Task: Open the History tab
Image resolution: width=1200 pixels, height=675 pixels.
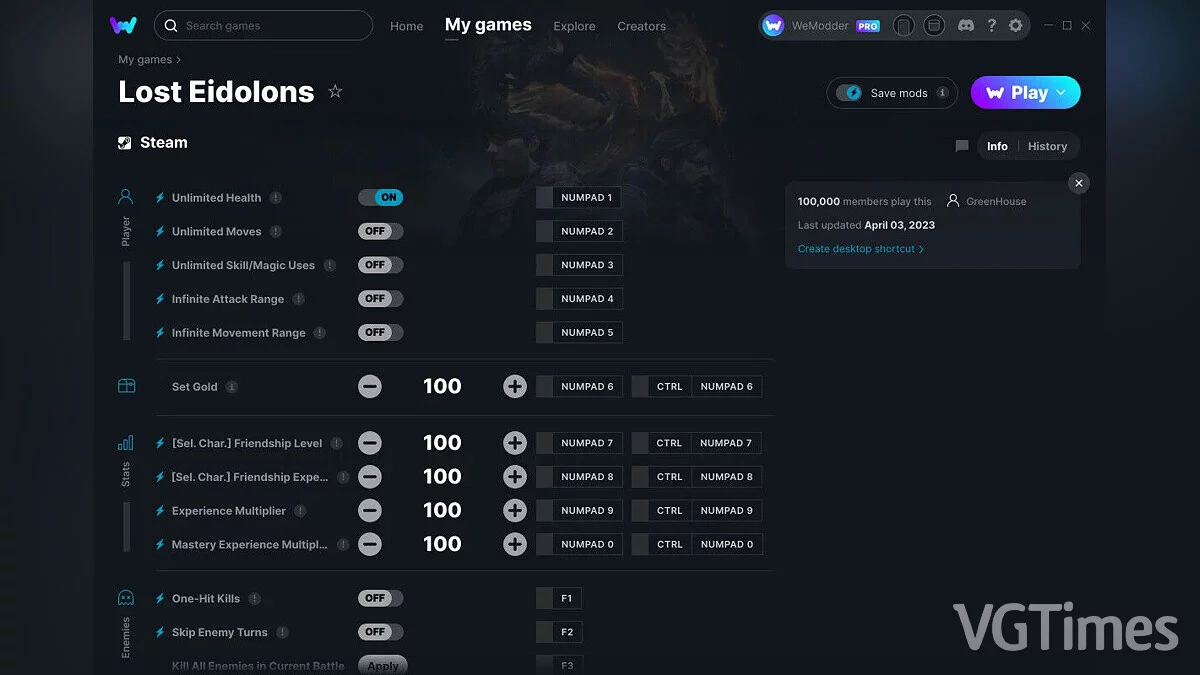Action: click(x=1047, y=146)
